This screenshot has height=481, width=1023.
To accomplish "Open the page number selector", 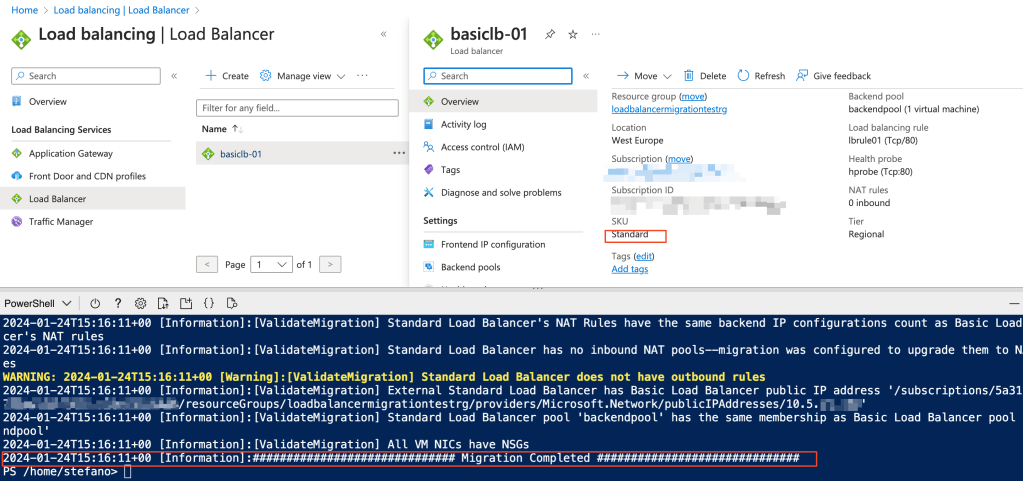I will [270, 265].
